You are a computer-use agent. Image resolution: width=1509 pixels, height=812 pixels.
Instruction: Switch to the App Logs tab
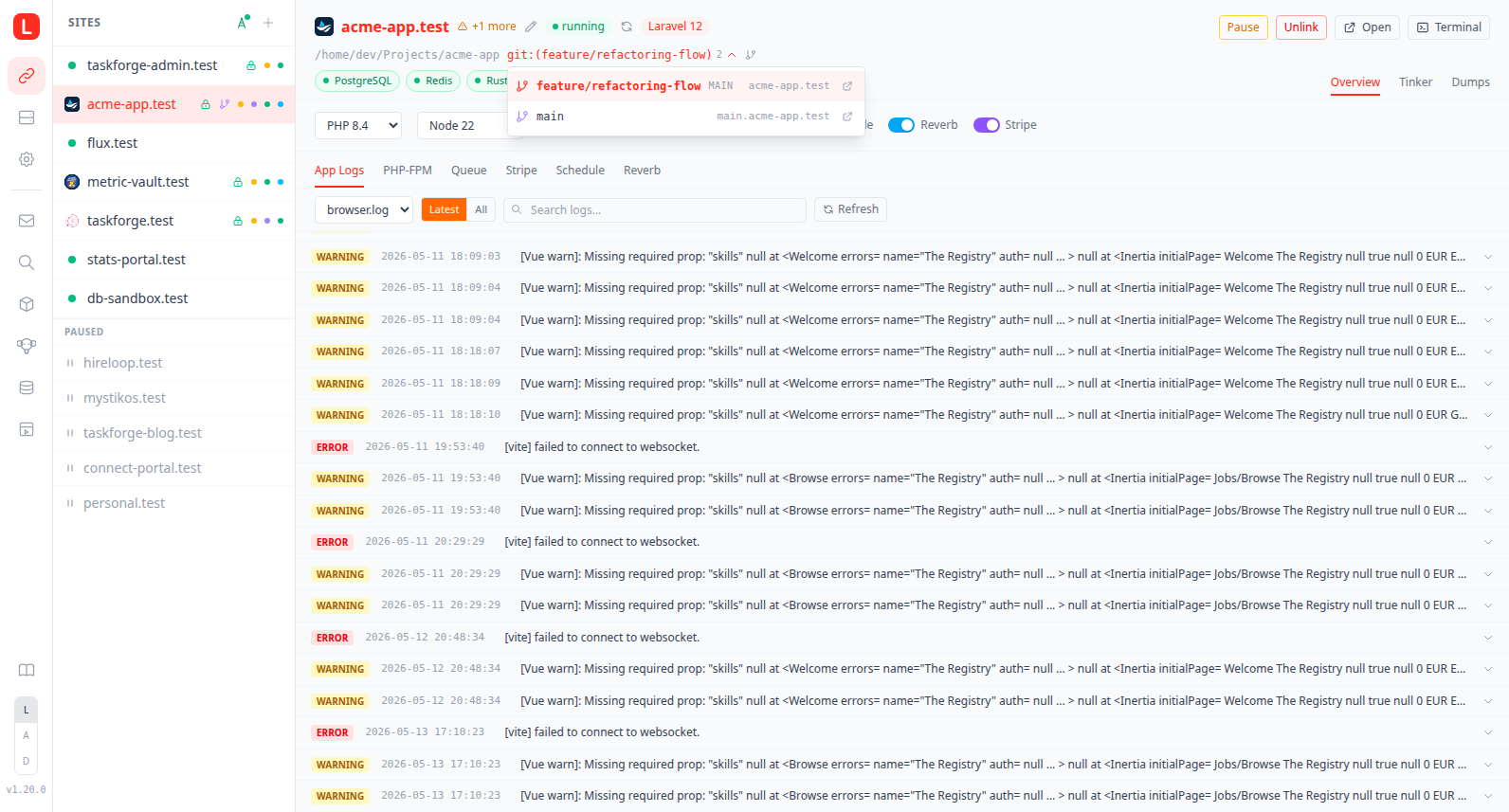pyautogui.click(x=339, y=171)
